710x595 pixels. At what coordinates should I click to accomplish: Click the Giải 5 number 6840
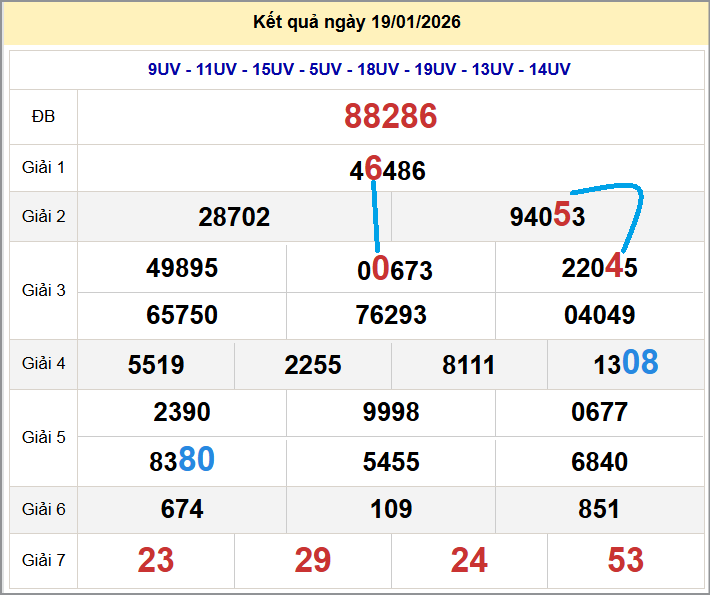click(x=600, y=461)
